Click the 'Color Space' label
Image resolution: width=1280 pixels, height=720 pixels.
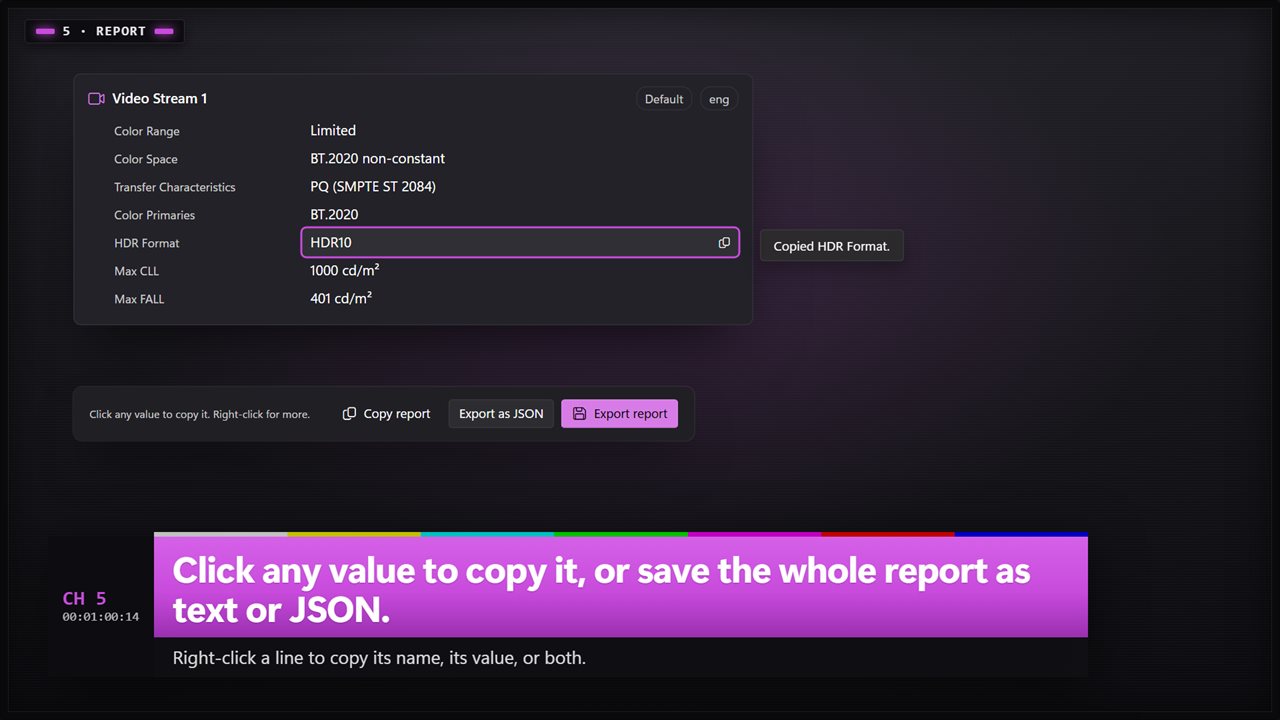pyautogui.click(x=146, y=159)
